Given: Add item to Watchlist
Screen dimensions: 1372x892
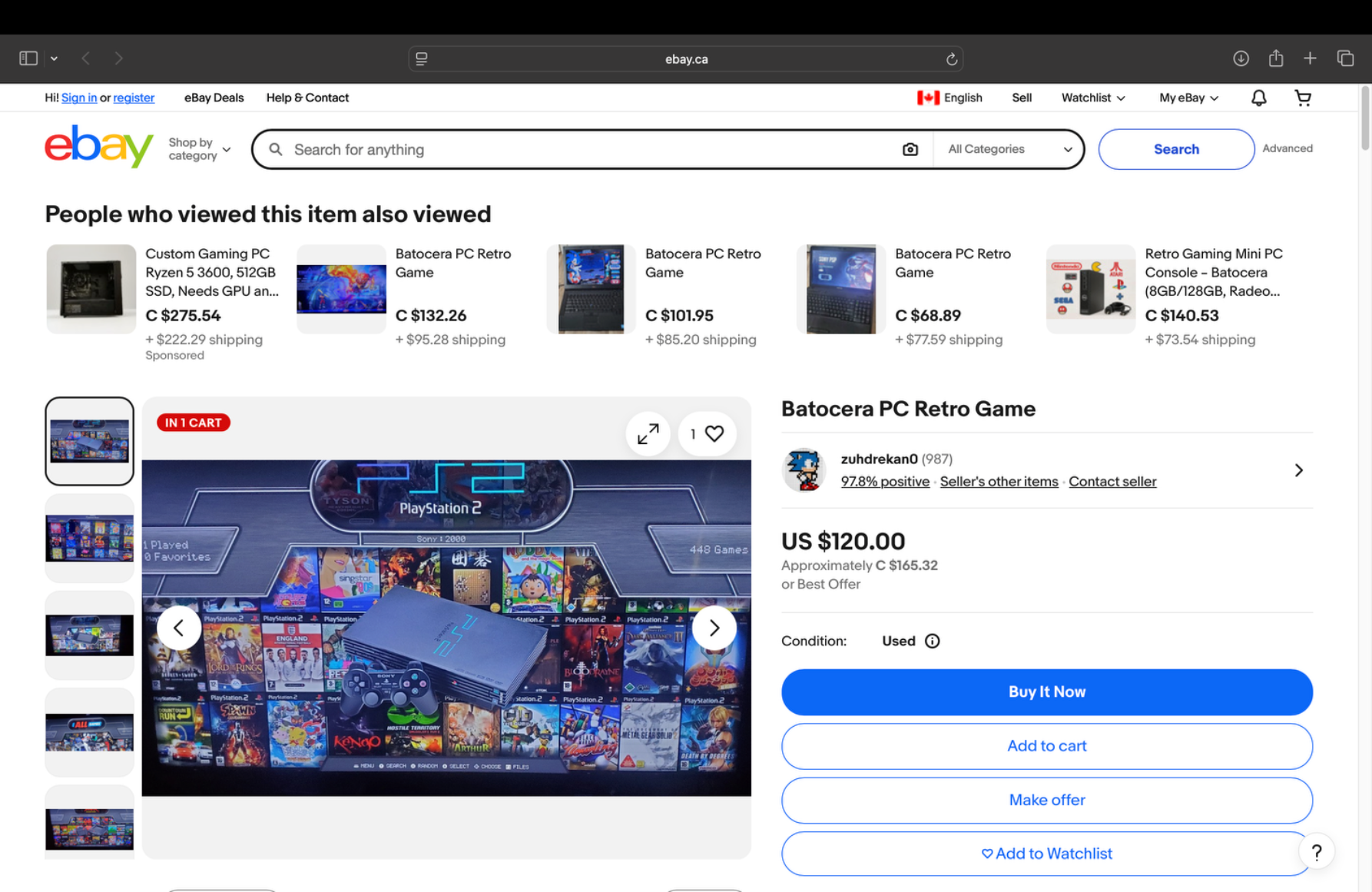Looking at the screenshot, I should click(1046, 854).
